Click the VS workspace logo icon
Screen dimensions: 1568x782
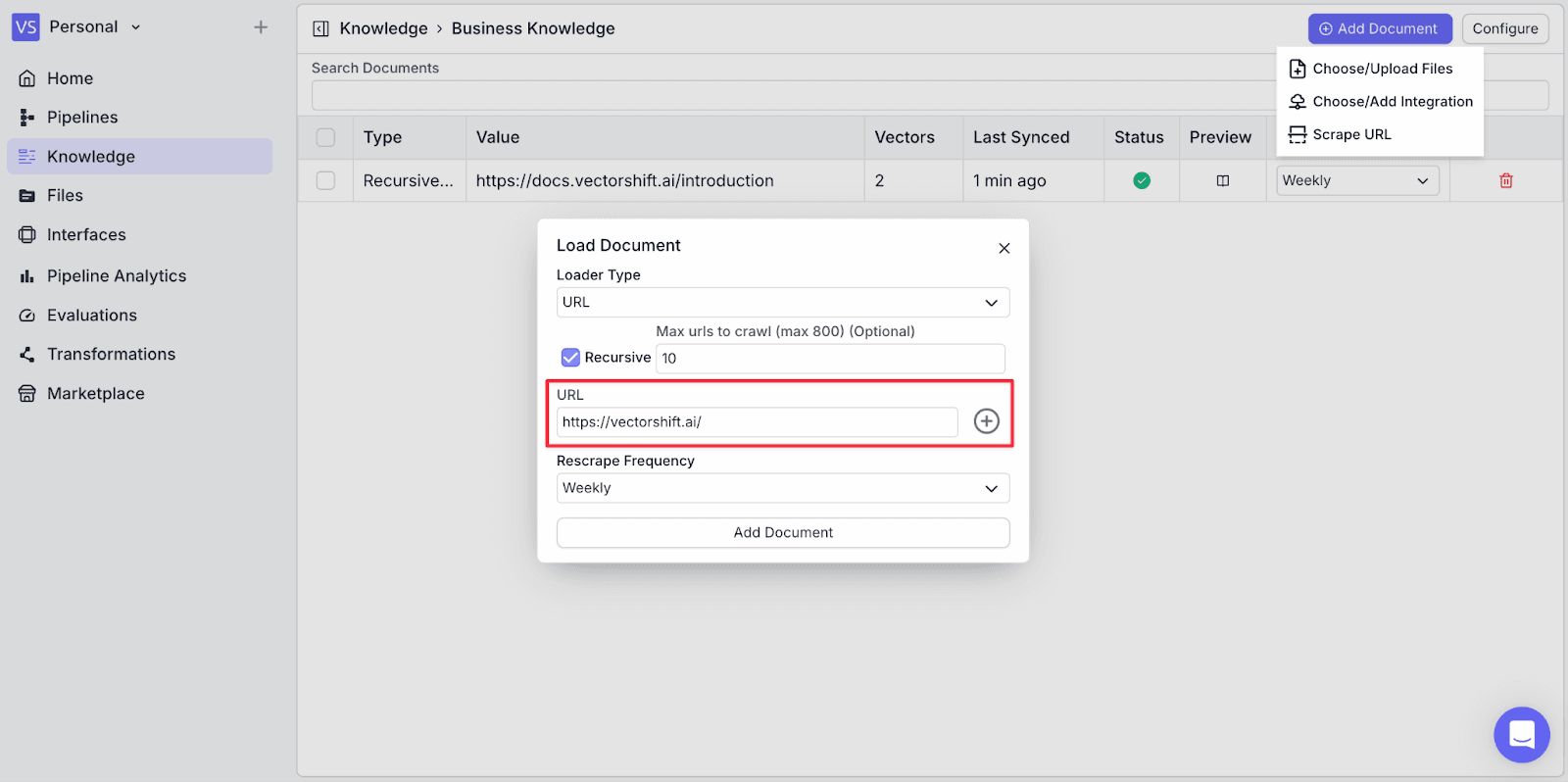pyautogui.click(x=25, y=27)
